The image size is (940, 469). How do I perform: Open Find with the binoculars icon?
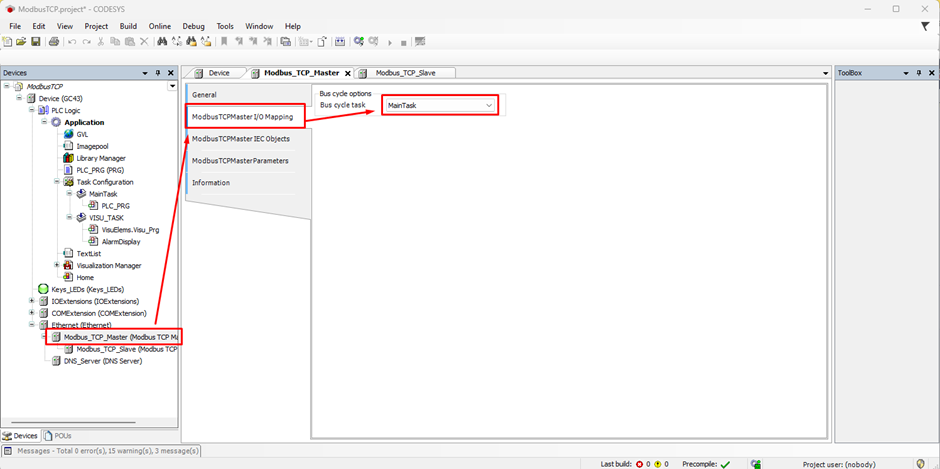162,41
